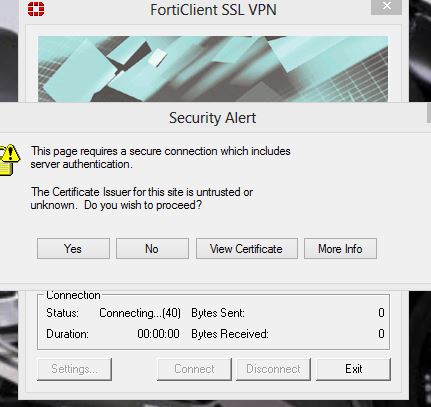Click the Disconnect button
Image resolution: width=431 pixels, height=407 pixels.
273,369
